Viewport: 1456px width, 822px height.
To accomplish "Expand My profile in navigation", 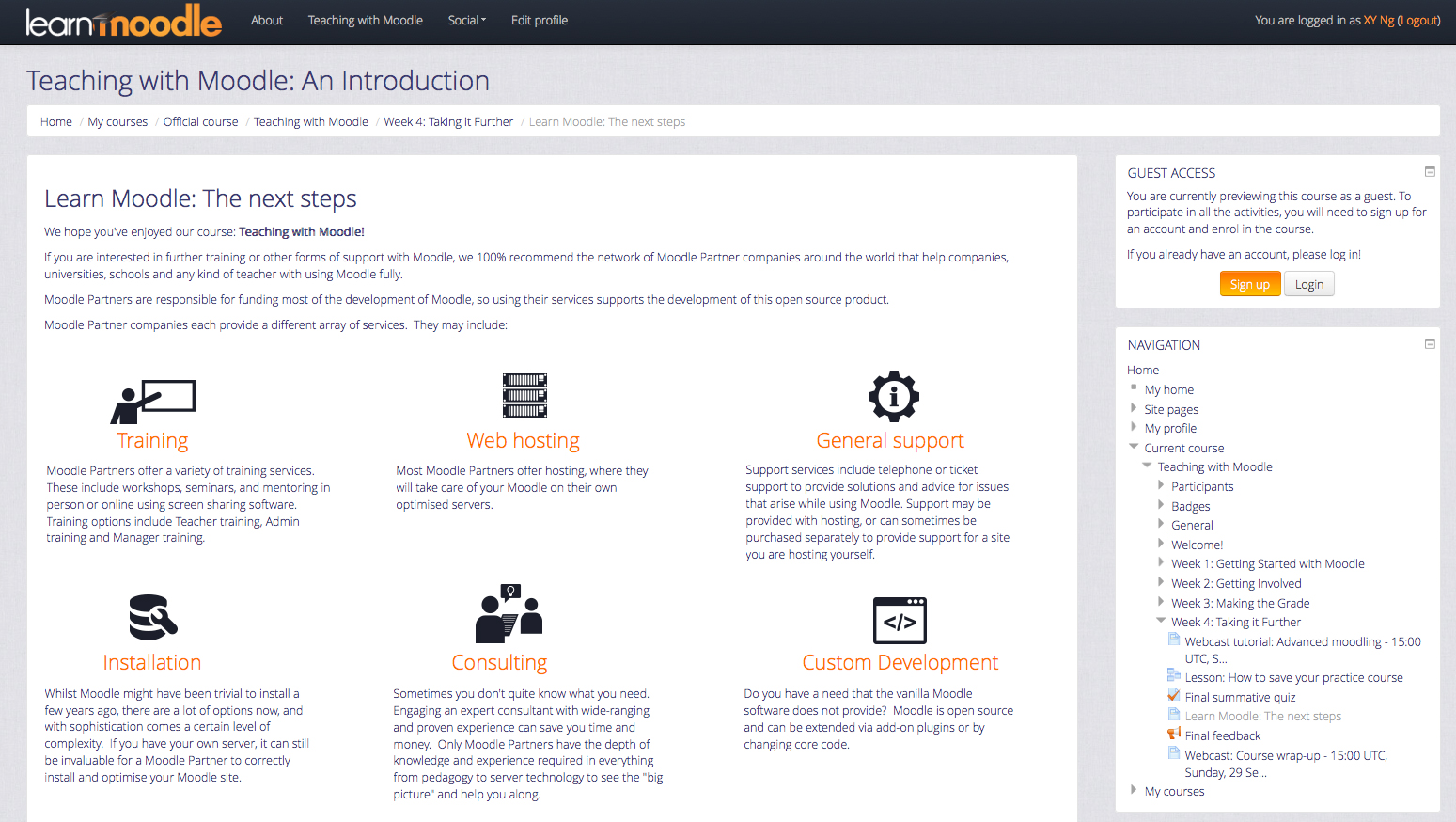I will point(1134,427).
